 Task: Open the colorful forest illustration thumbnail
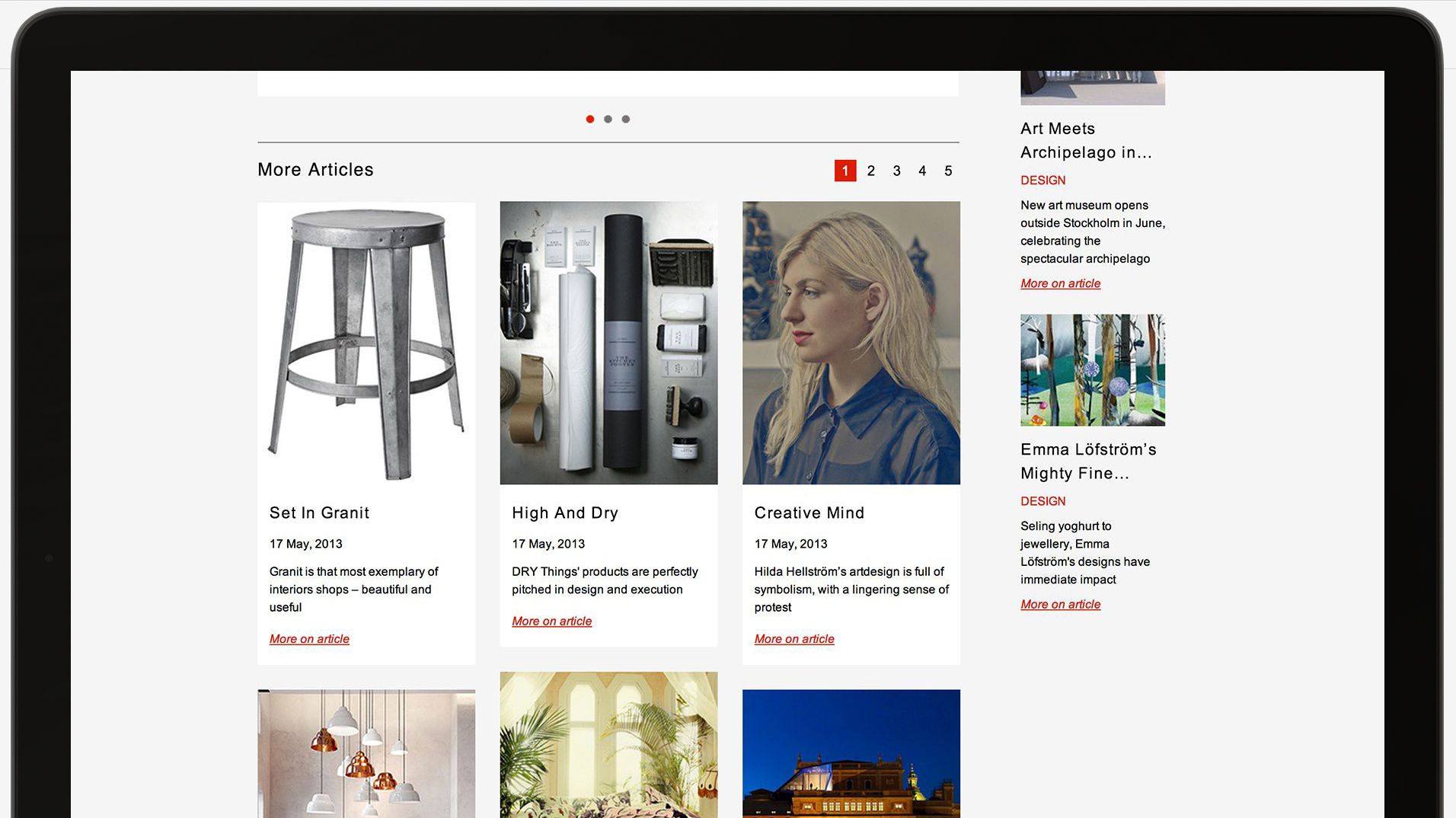click(x=1093, y=370)
